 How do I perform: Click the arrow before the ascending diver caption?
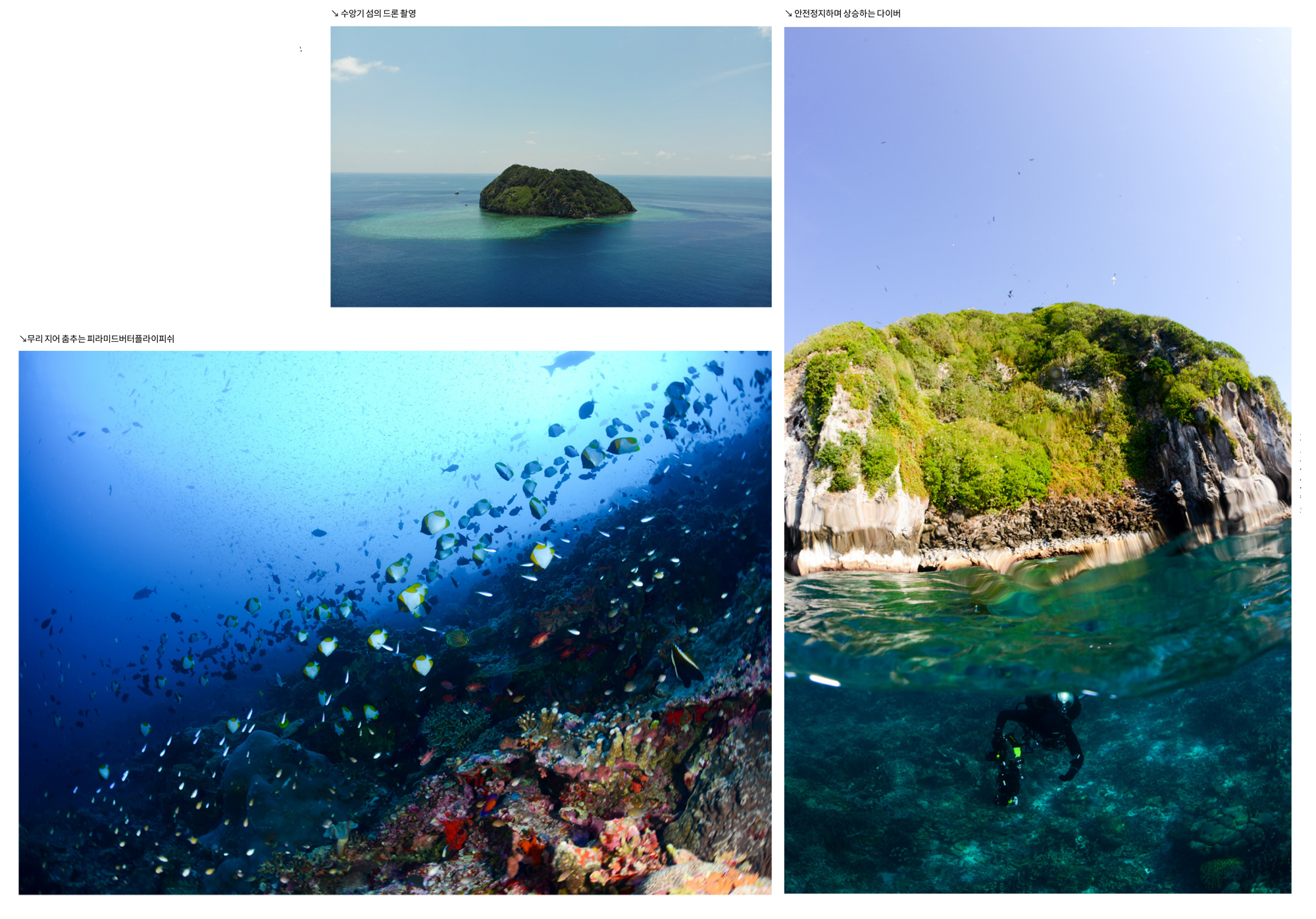788,14
